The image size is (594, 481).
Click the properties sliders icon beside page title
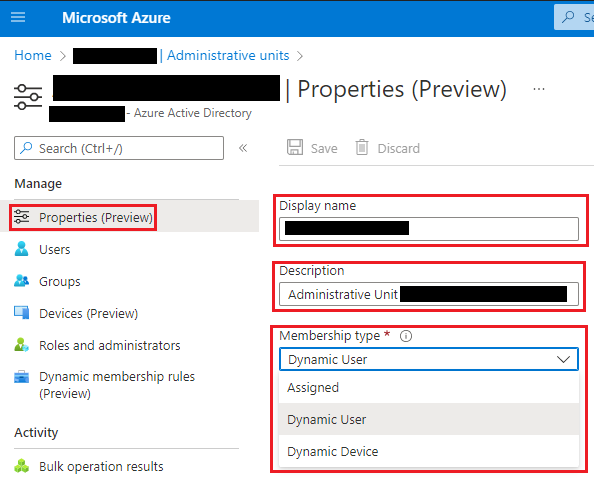pos(28,97)
